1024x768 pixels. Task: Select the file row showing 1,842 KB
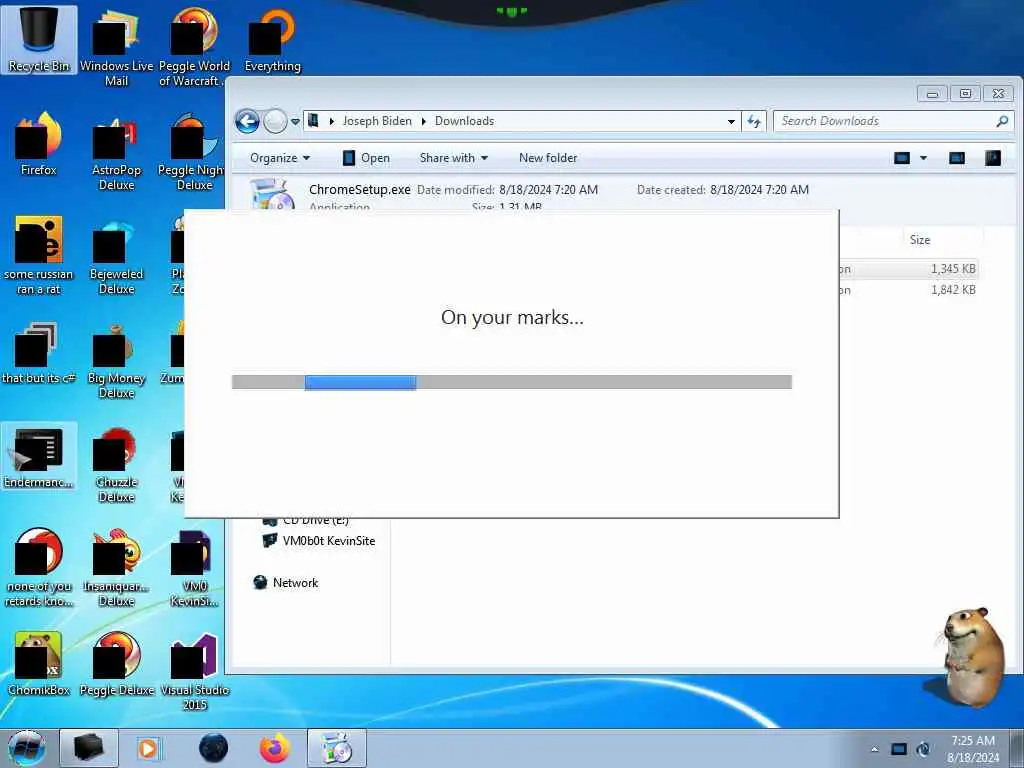pos(908,289)
